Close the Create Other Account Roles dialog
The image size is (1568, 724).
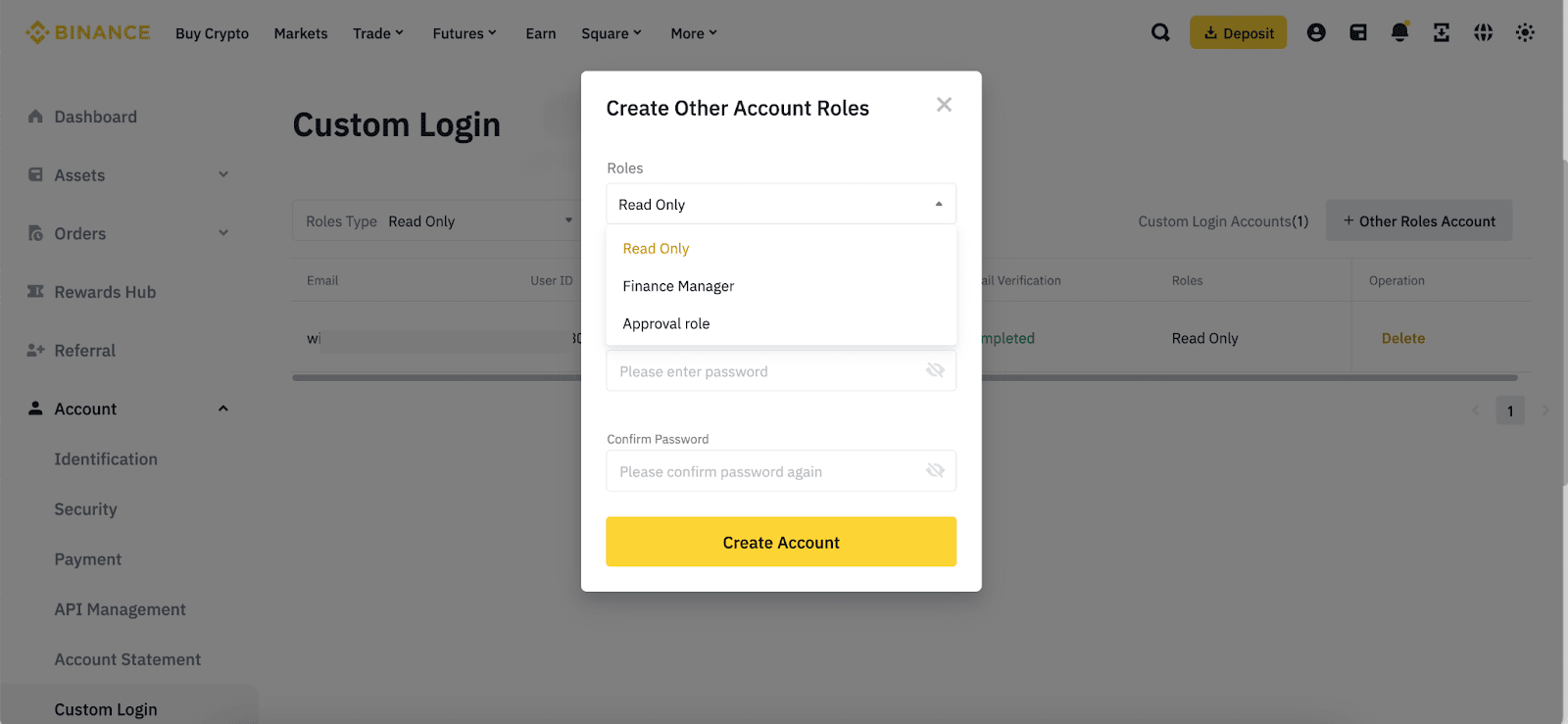click(944, 105)
